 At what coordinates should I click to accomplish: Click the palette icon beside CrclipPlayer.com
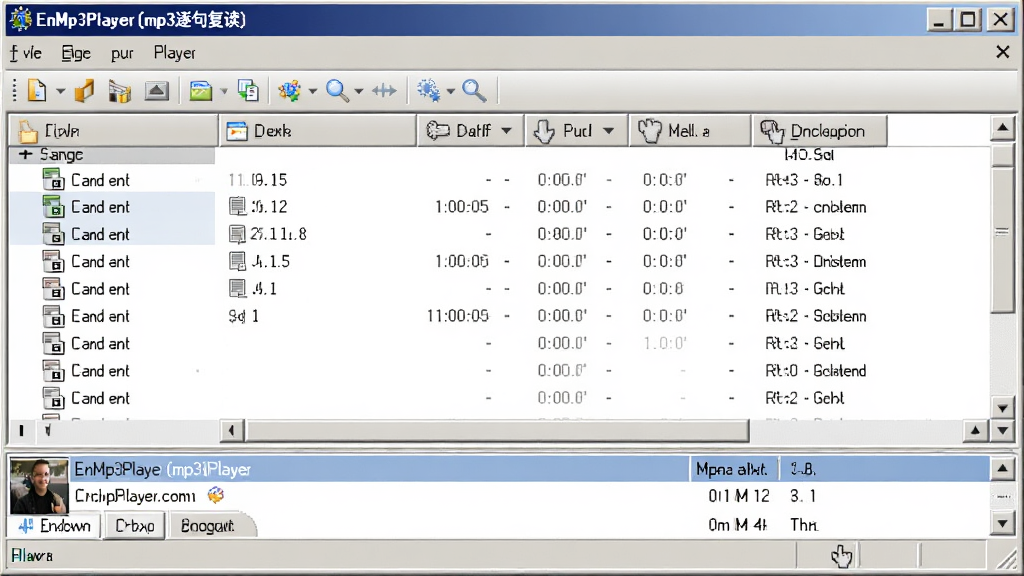[216, 495]
